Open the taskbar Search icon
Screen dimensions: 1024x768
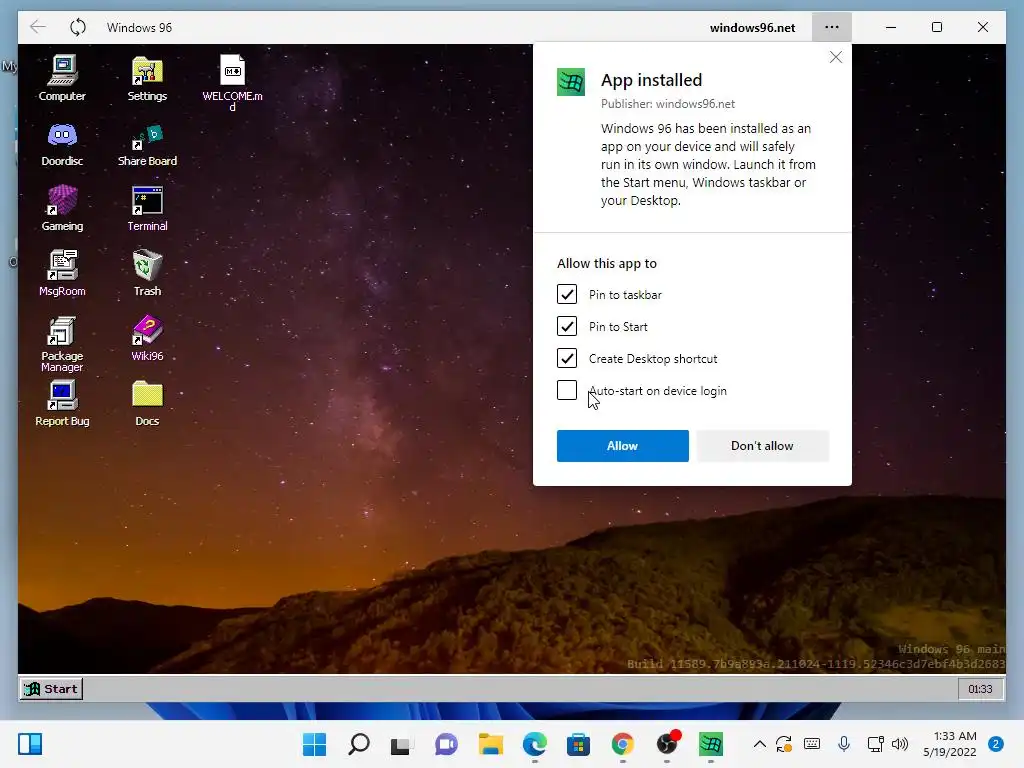pos(359,744)
